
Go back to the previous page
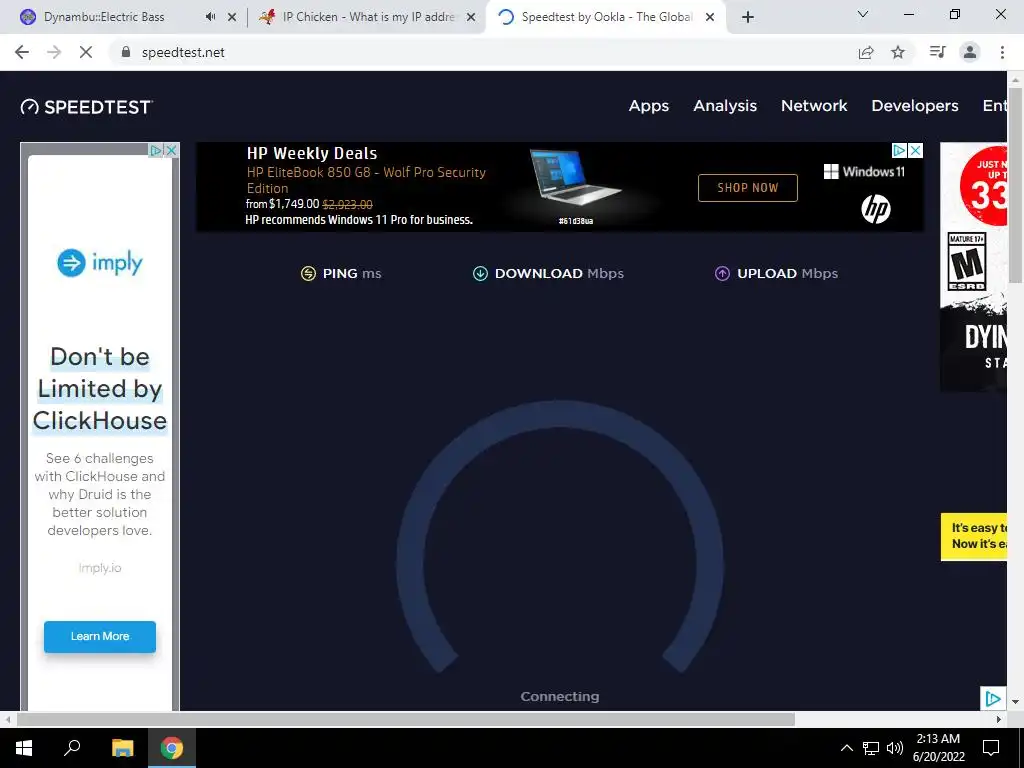(22, 52)
